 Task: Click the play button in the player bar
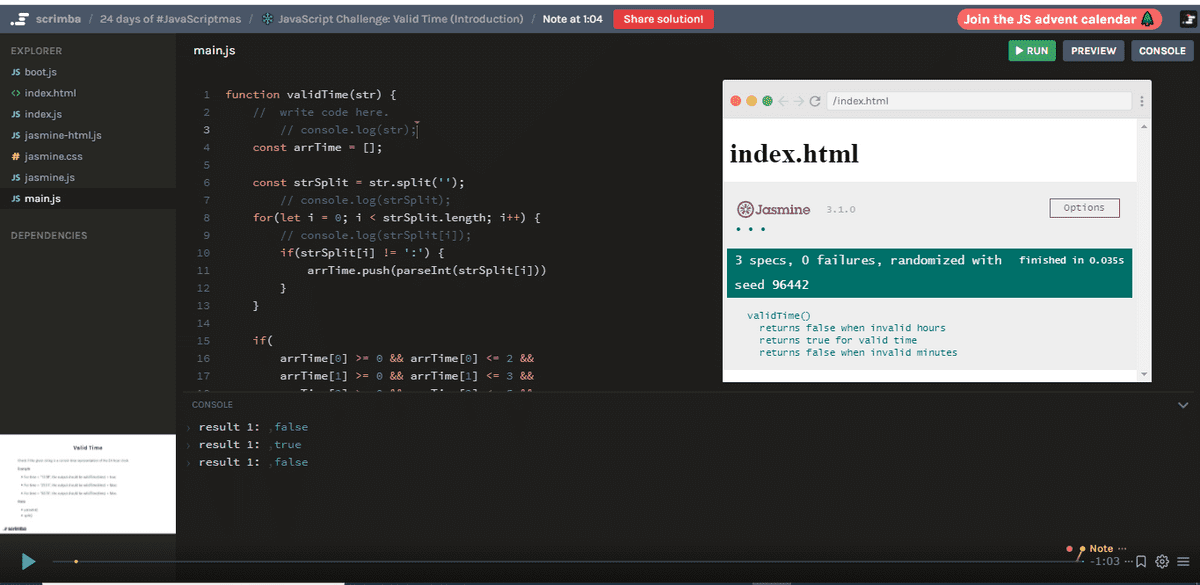28,562
